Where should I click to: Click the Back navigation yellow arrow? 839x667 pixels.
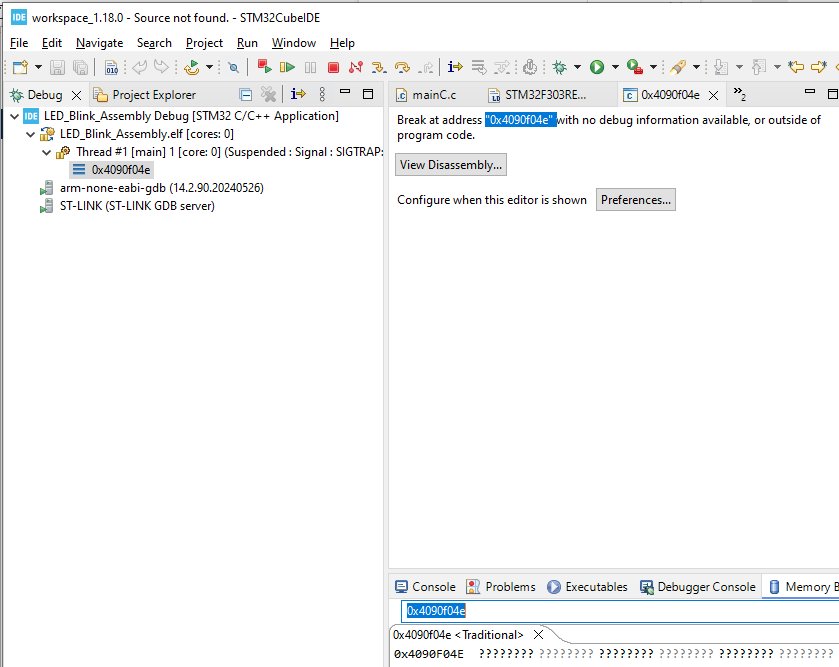796,67
